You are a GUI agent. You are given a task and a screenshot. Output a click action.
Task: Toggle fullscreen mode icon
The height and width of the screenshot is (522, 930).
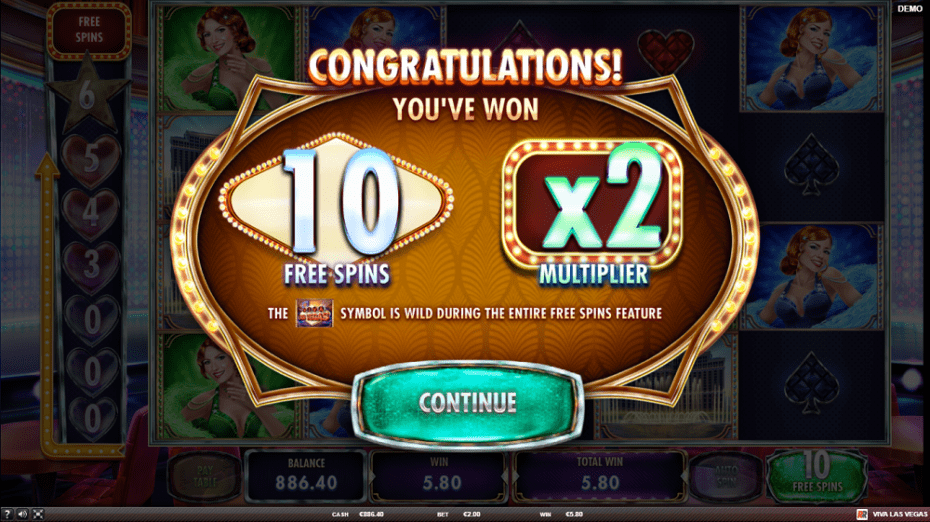click(38, 514)
